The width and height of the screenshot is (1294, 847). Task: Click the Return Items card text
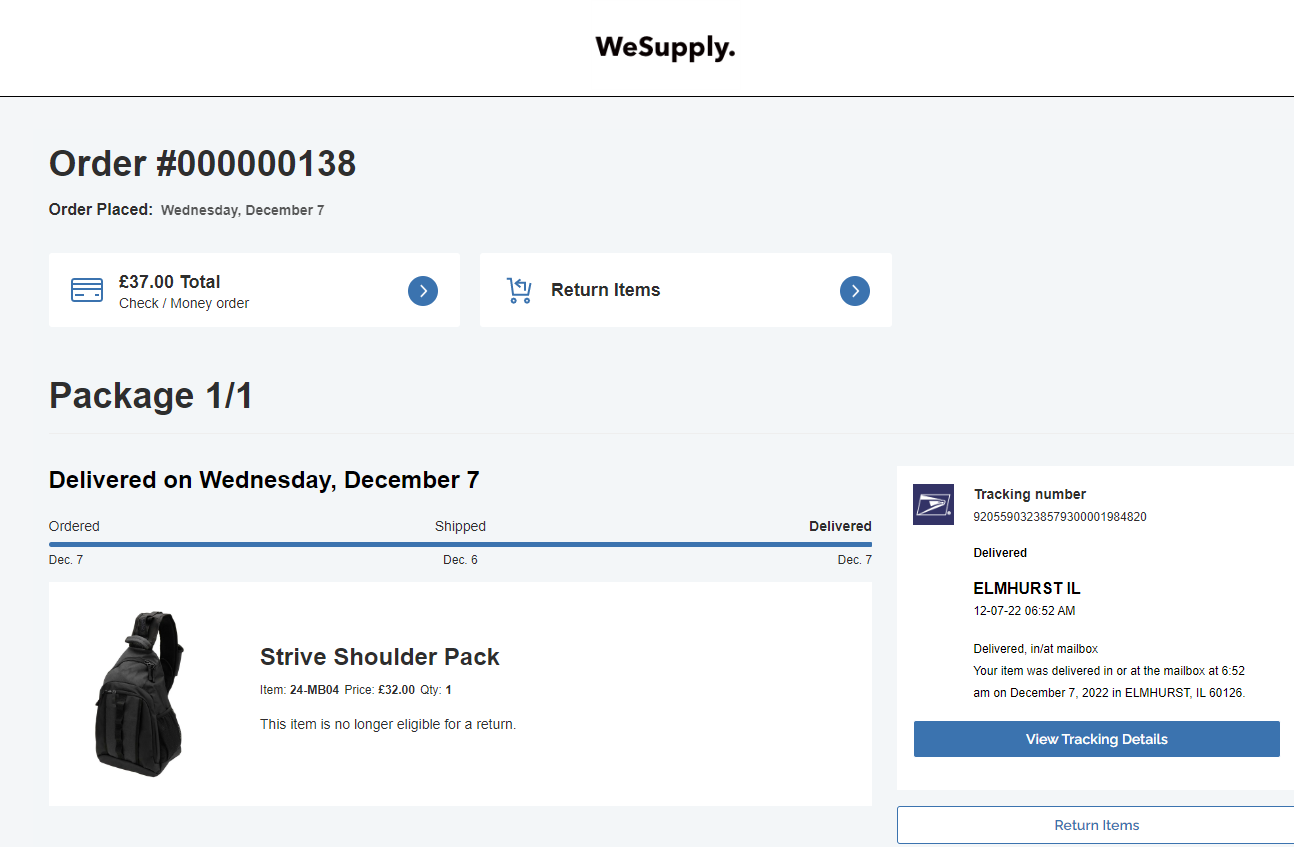(x=606, y=290)
